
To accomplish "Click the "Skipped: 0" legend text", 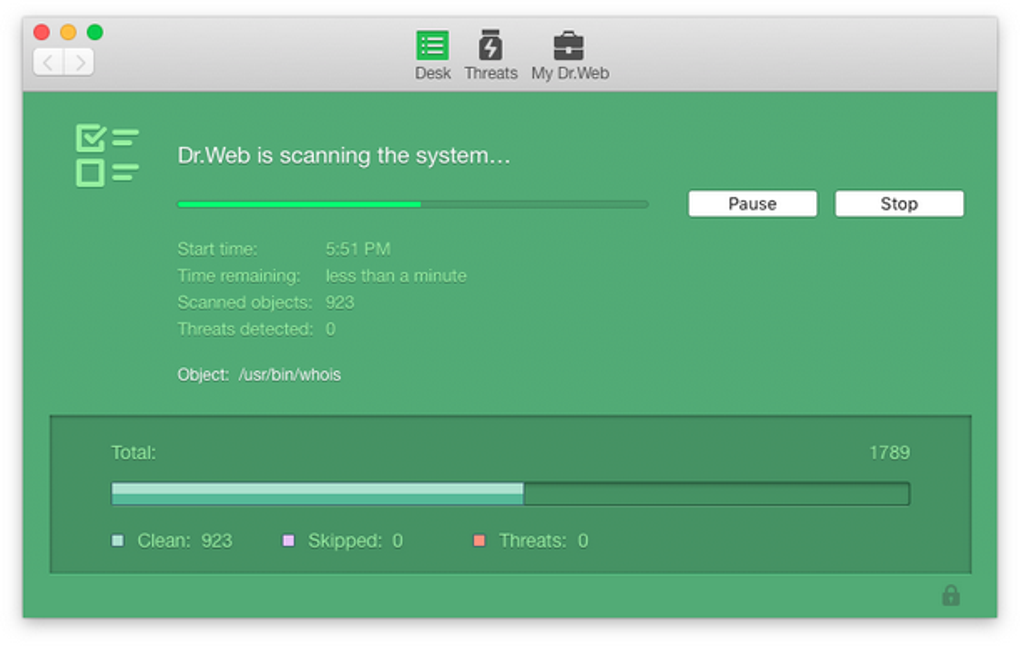I will (355, 541).
